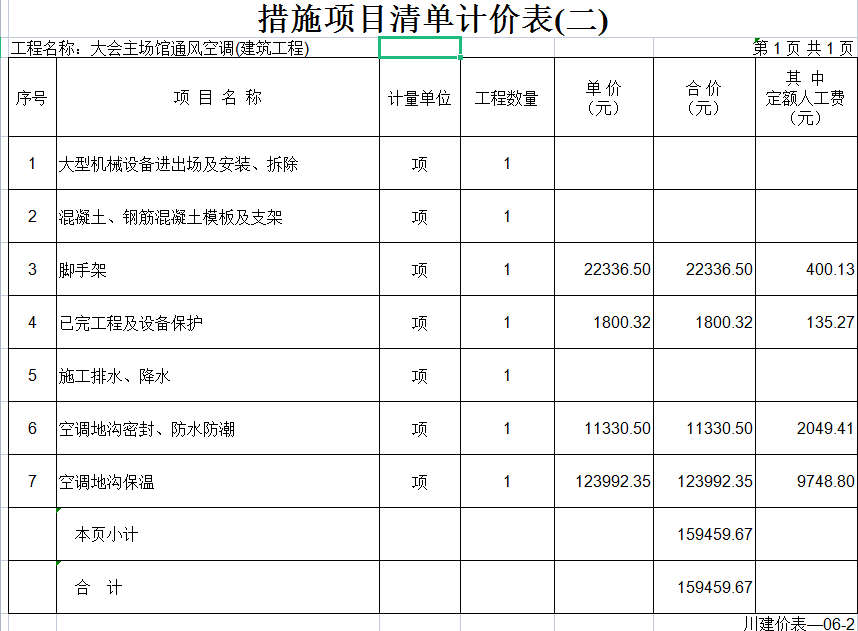This screenshot has width=858, height=631.
Task: Click the form code 川建价表—06-2
Action: click(x=799, y=623)
